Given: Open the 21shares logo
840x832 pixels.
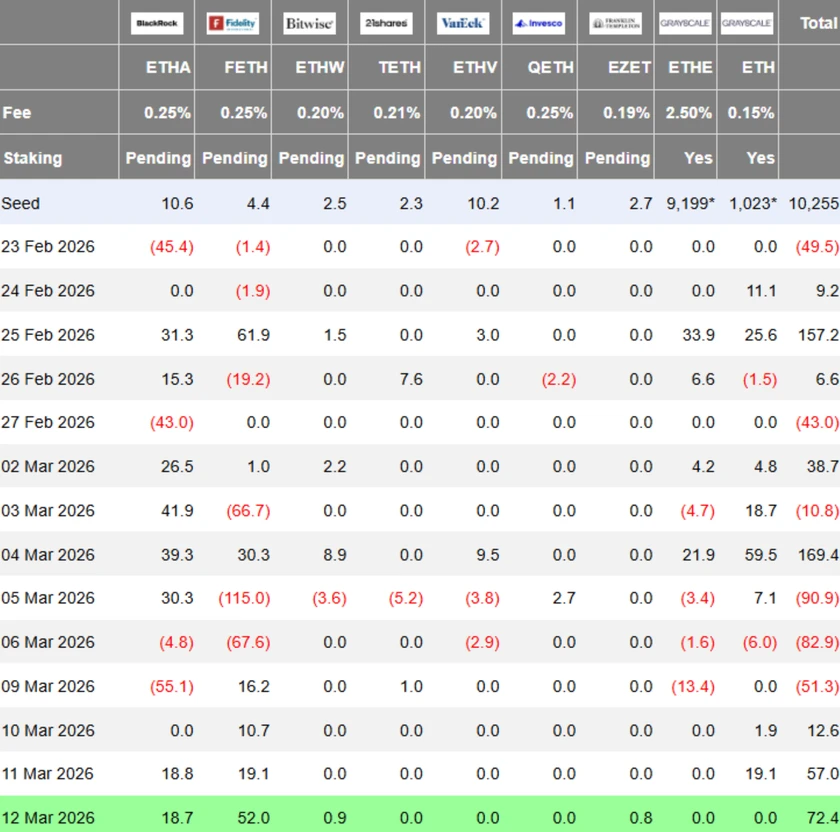Looking at the screenshot, I should (x=386, y=22).
